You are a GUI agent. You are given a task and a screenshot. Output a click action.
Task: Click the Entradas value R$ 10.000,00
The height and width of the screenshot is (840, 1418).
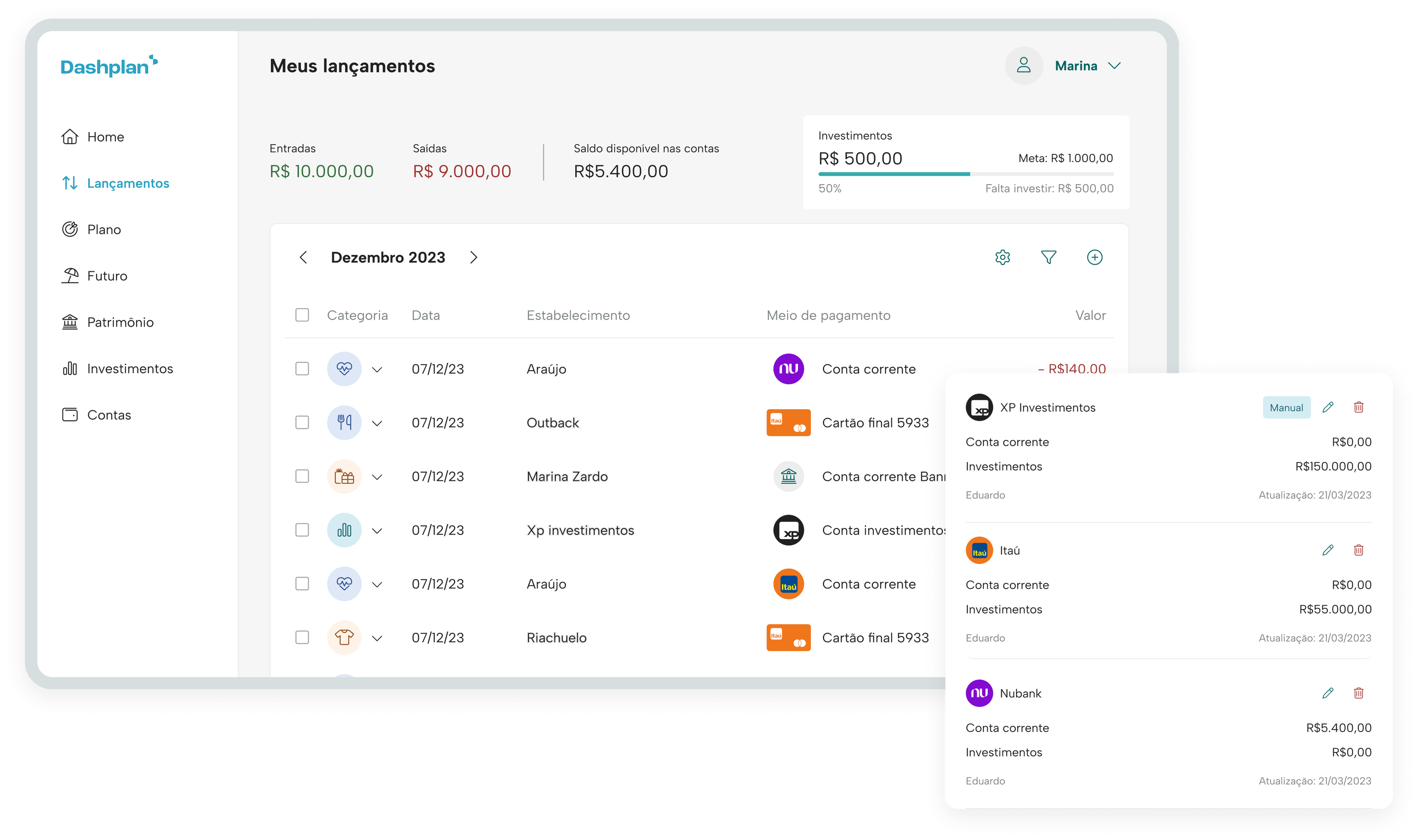tap(322, 171)
